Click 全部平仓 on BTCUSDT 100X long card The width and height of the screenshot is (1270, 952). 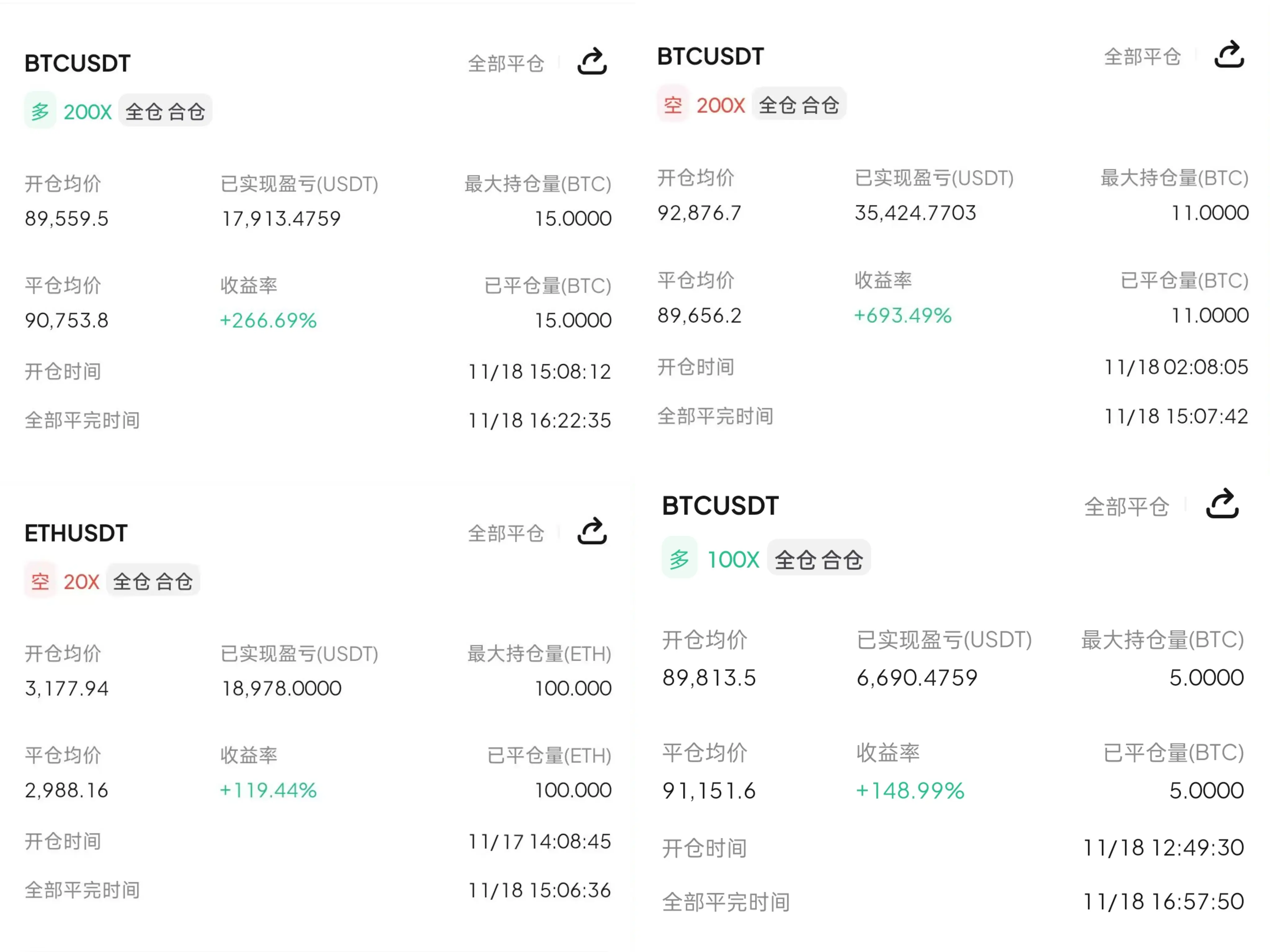[1126, 507]
